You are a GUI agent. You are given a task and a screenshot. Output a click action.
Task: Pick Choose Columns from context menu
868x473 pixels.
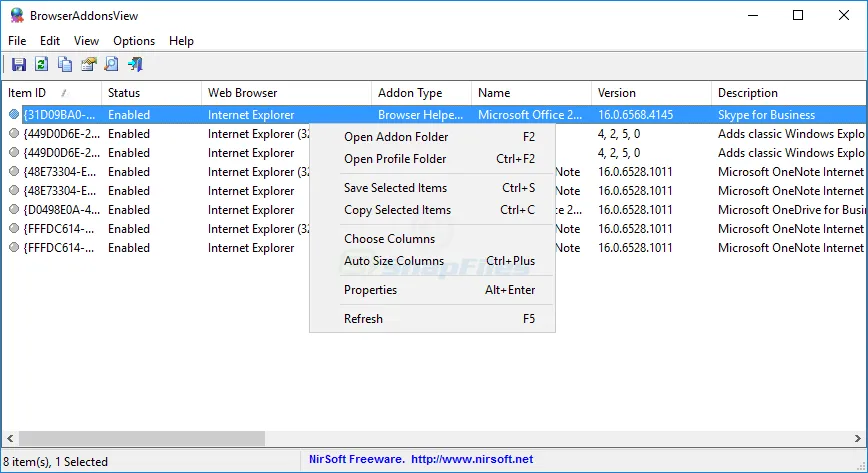pyautogui.click(x=432, y=239)
